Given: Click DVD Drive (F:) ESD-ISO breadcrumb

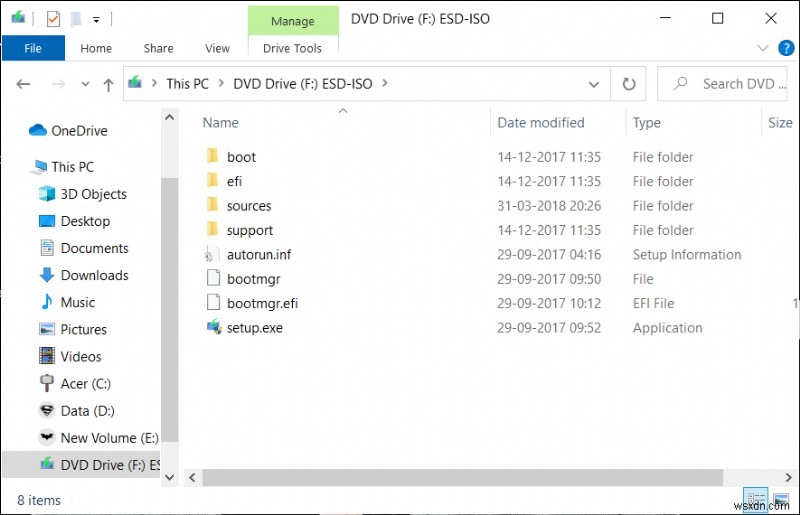Looking at the screenshot, I should click(303, 84).
